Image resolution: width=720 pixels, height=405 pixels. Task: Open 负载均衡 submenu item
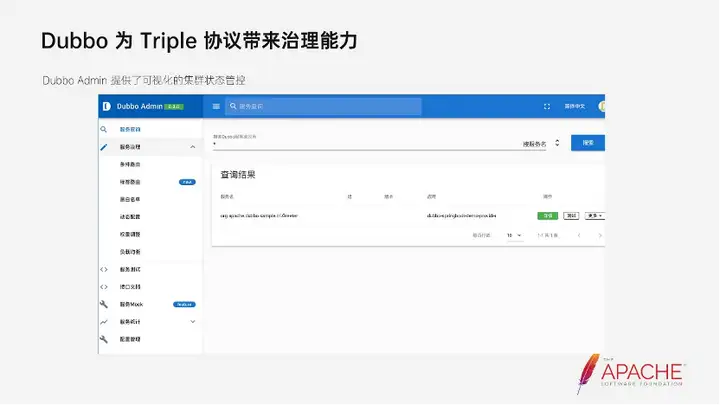(130, 252)
